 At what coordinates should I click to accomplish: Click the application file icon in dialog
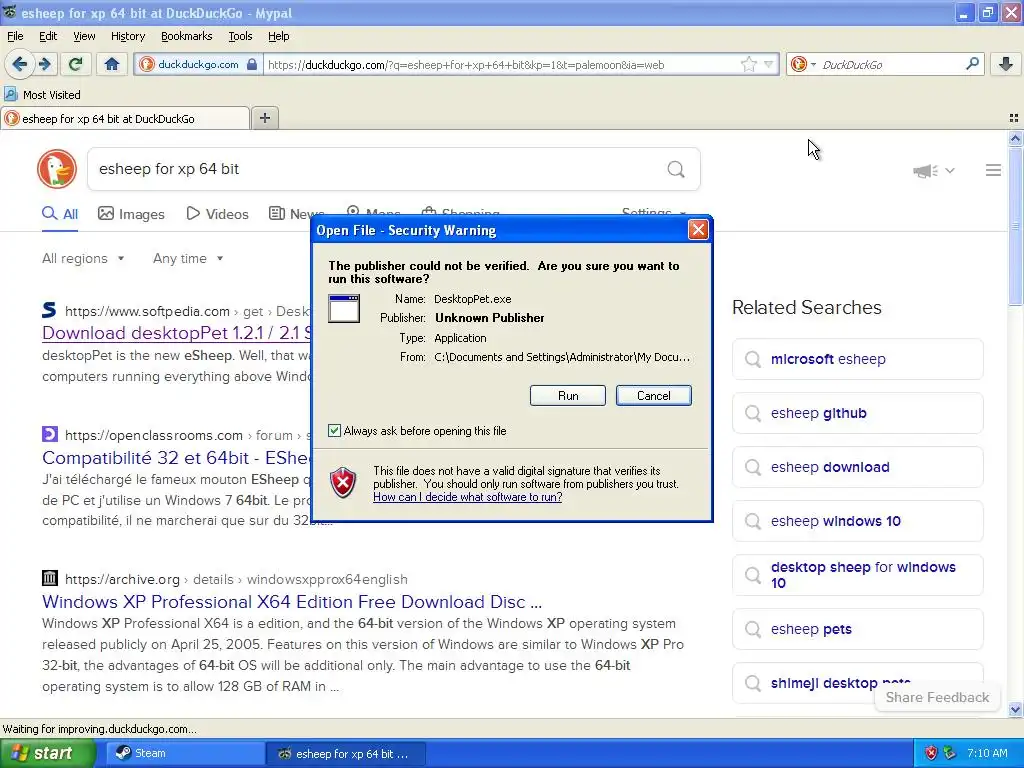click(x=344, y=308)
